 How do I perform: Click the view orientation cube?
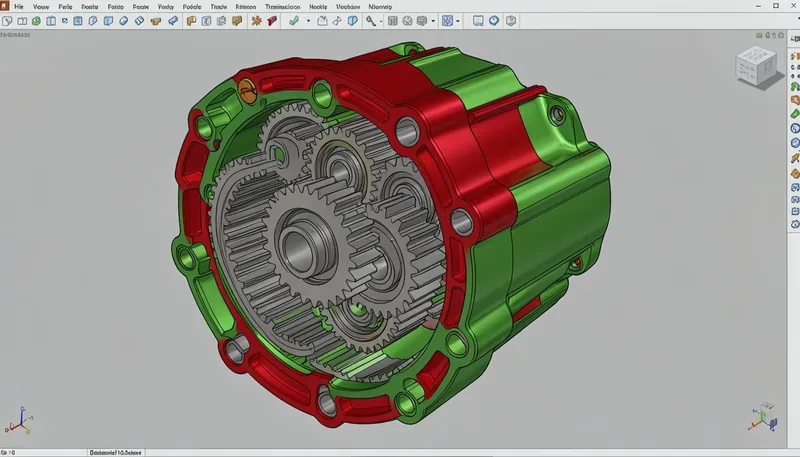click(757, 66)
